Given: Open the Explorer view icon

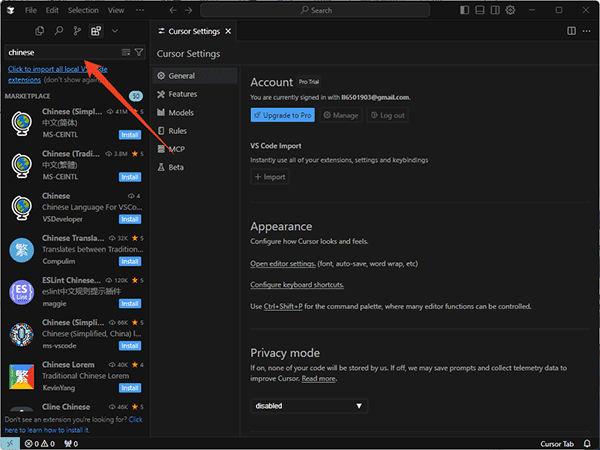Looking at the screenshot, I should tap(39, 31).
